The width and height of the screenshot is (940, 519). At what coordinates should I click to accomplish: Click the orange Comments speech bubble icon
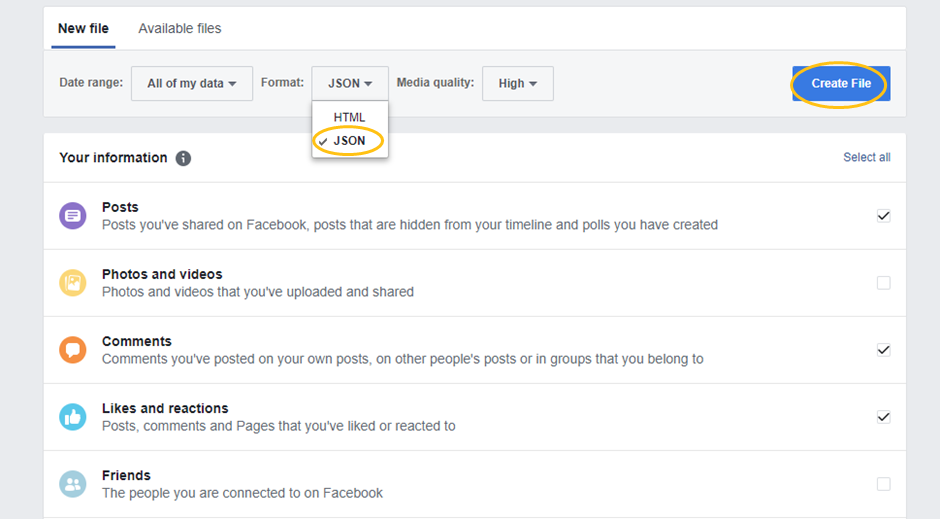[73, 350]
